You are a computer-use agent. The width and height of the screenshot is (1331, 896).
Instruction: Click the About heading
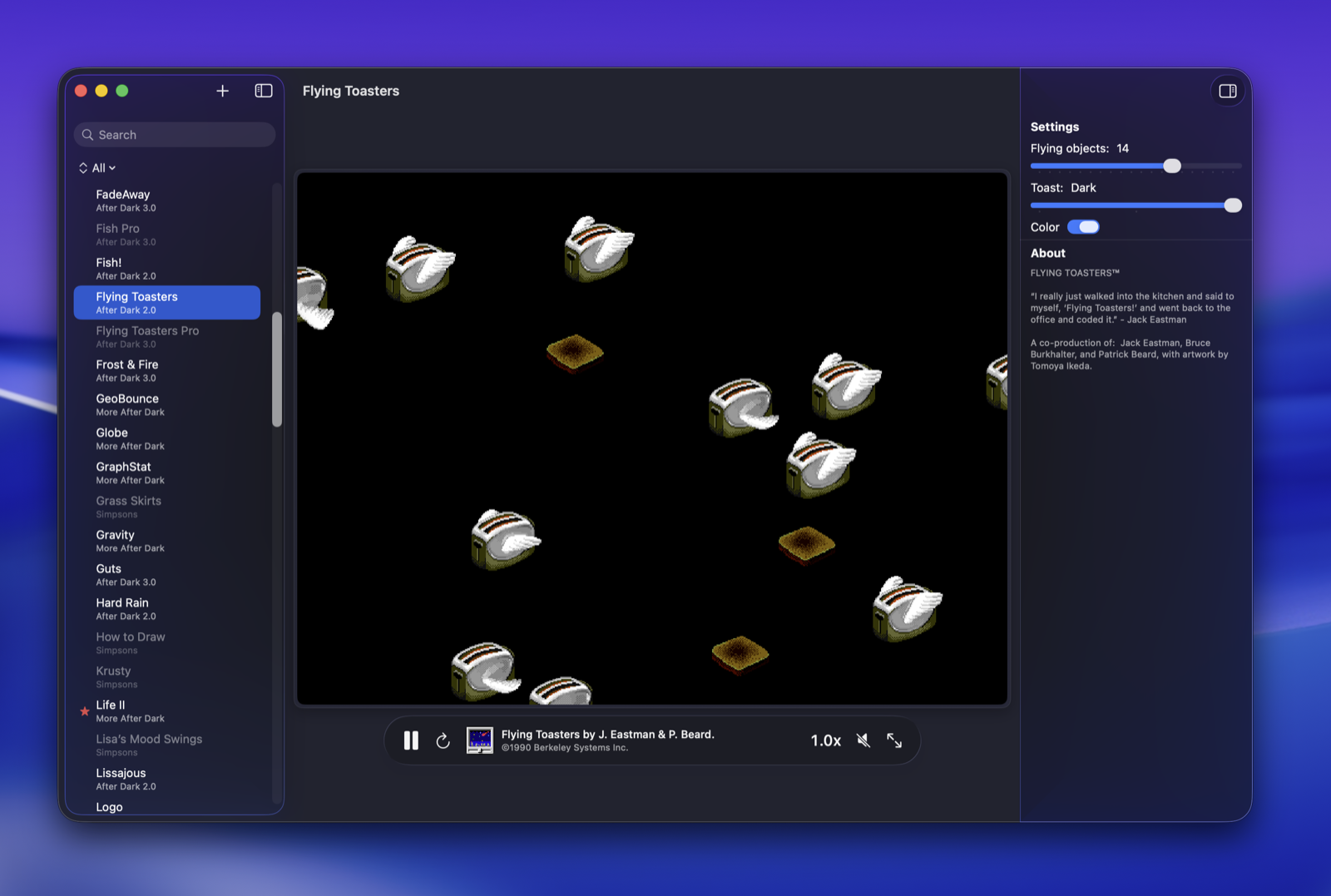click(x=1048, y=253)
